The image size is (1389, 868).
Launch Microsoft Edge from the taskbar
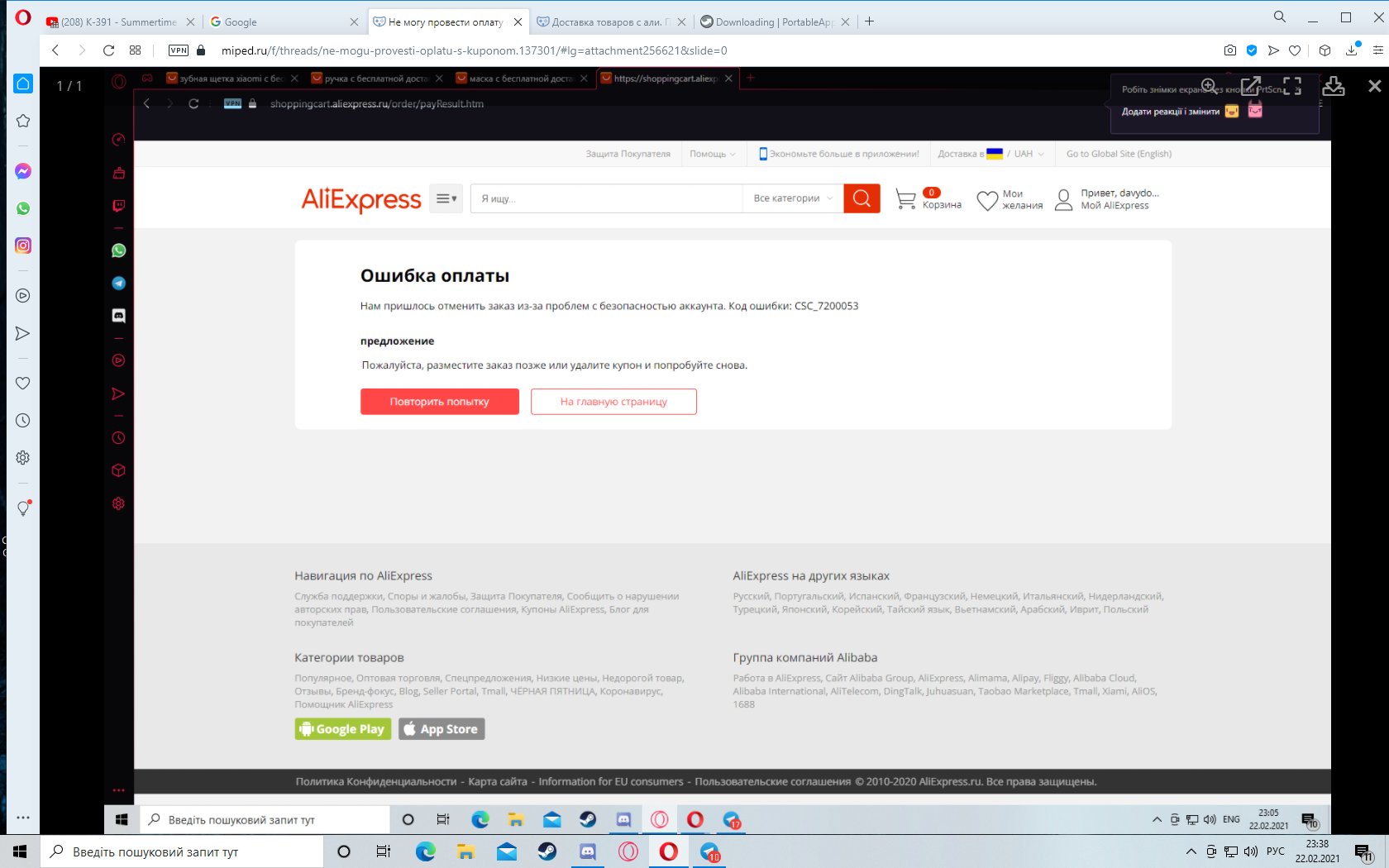(425, 851)
